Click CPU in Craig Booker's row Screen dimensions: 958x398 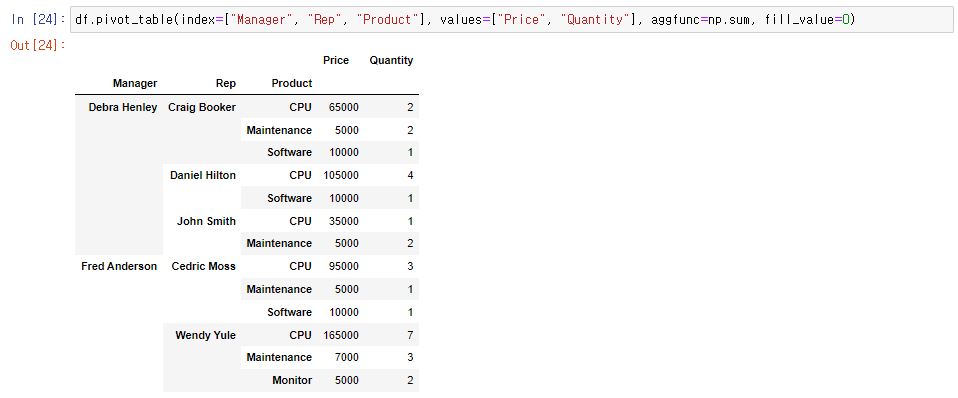[301, 107]
